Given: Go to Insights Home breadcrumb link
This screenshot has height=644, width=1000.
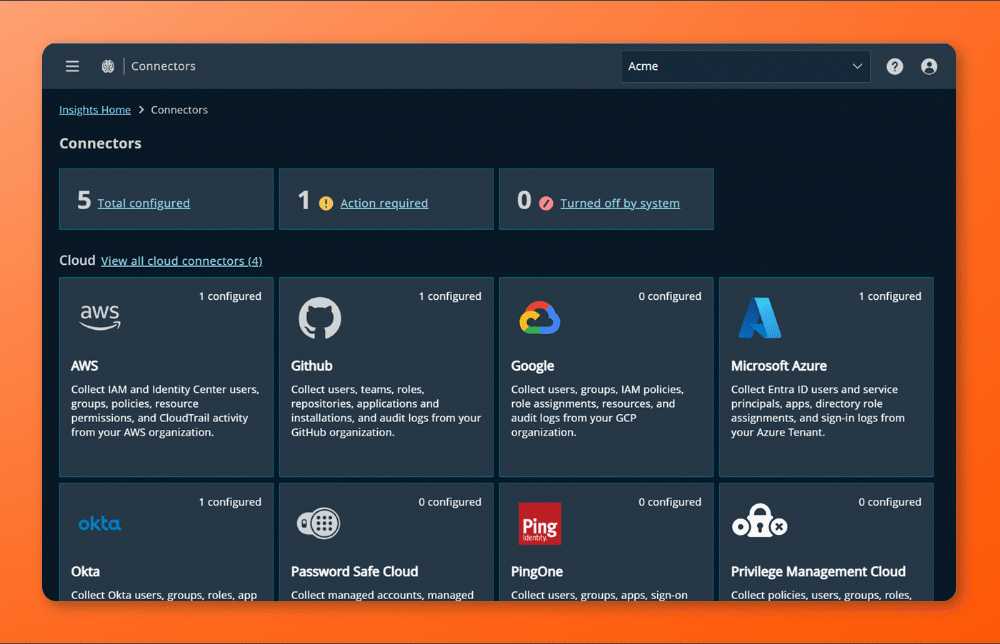Looking at the screenshot, I should 95,110.
